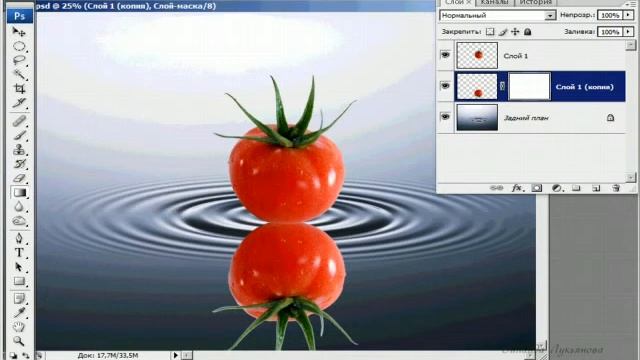This screenshot has height=360, width=640.
Task: Click the link layers icon
Action: pos(496,188)
